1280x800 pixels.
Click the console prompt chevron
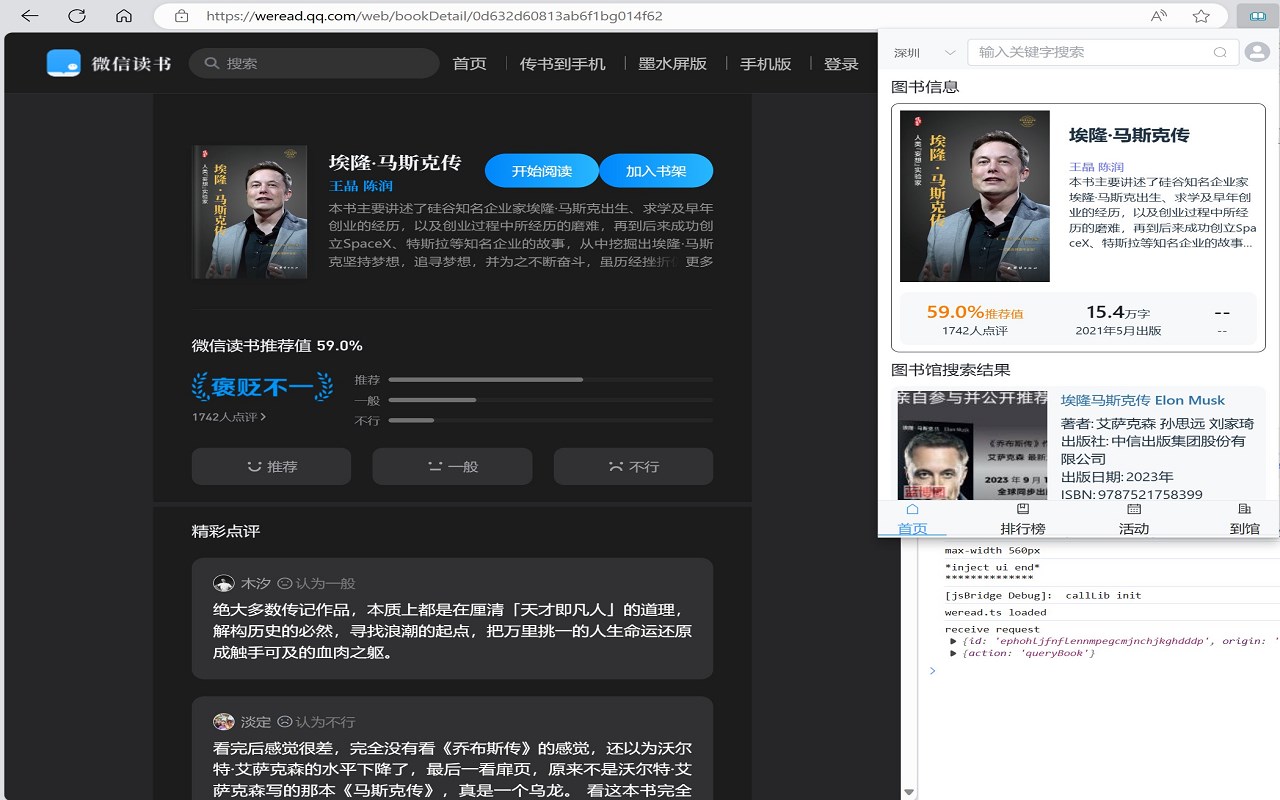tap(932, 670)
